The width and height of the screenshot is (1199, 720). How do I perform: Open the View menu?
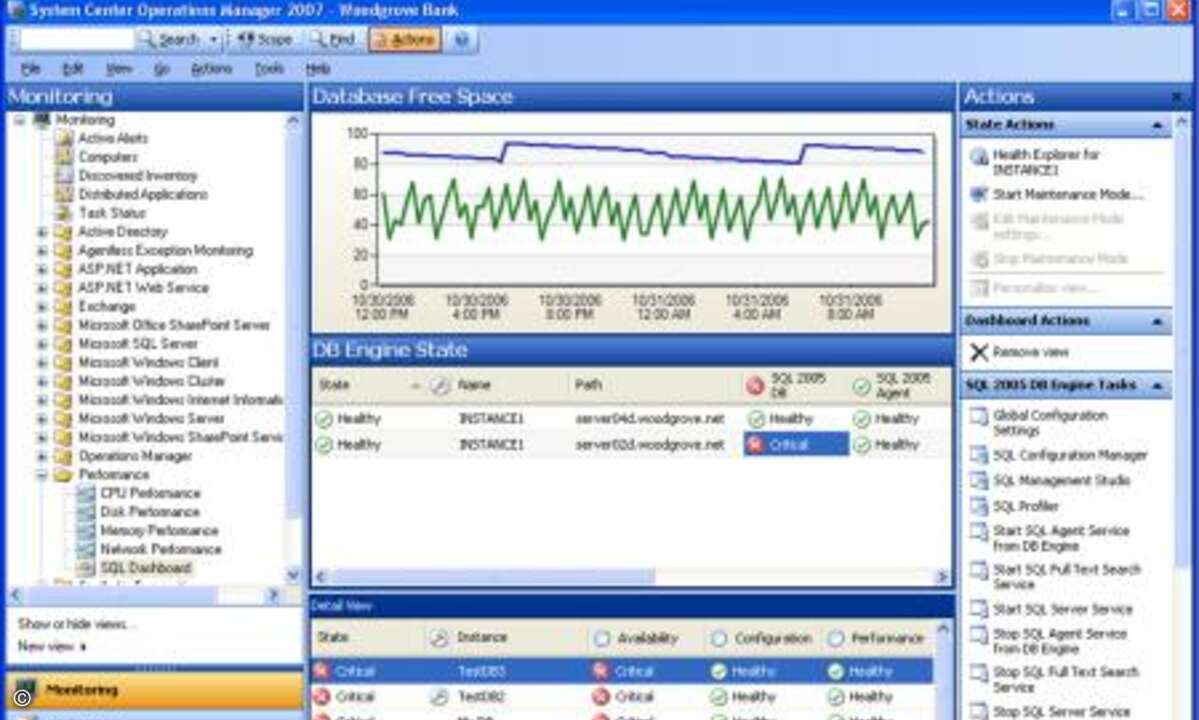(119, 69)
